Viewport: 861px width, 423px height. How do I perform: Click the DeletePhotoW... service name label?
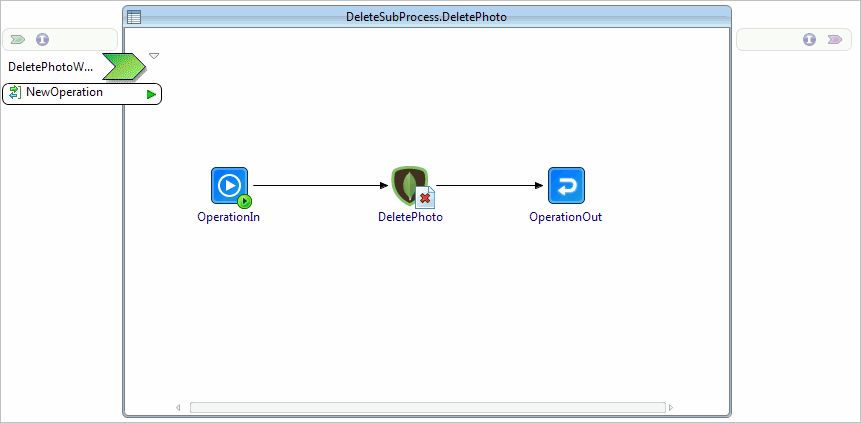(51, 67)
